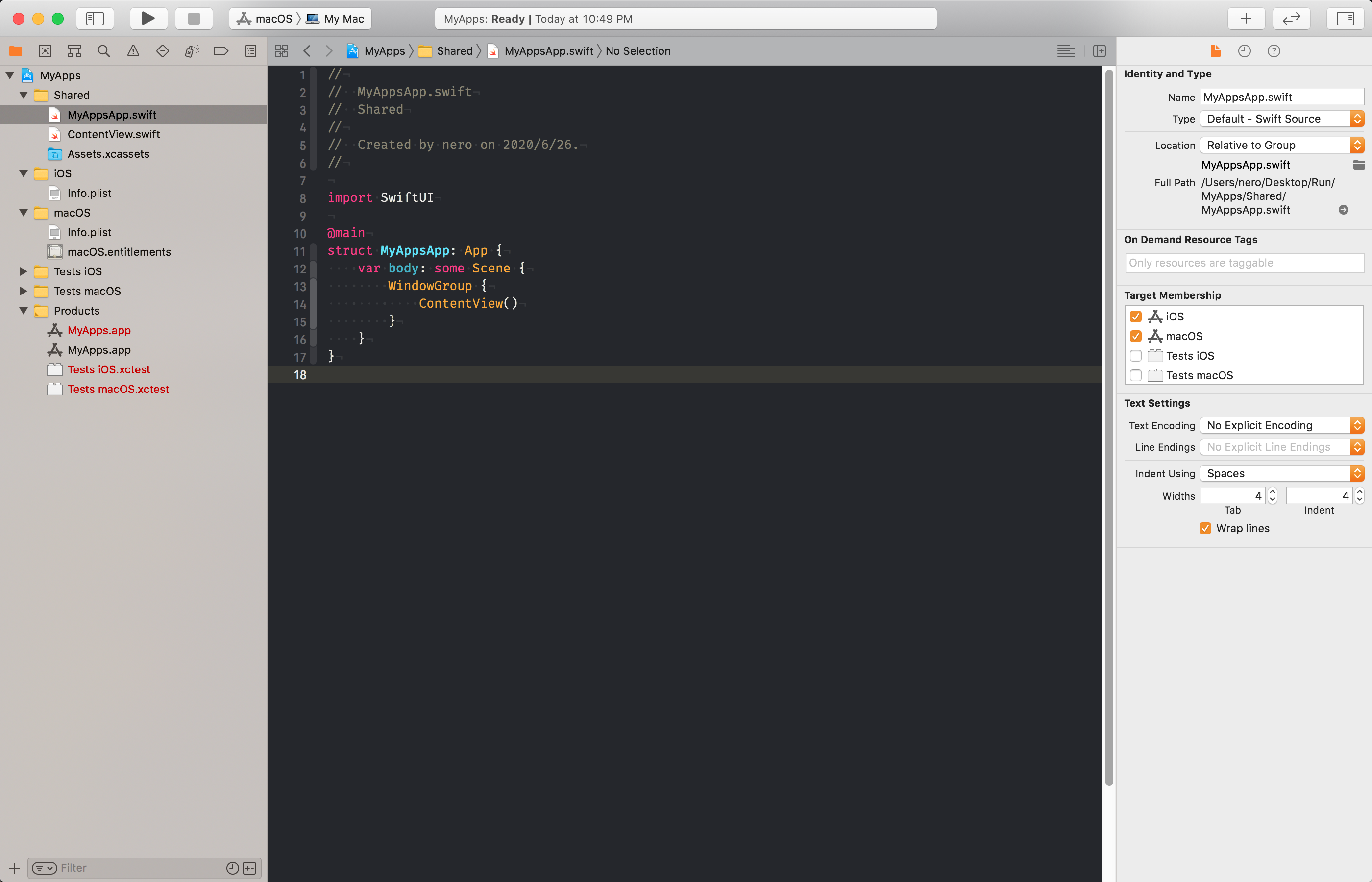Screen dimensions: 1372x882
Task: Show the History inspector clock icon
Action: tap(1244, 51)
